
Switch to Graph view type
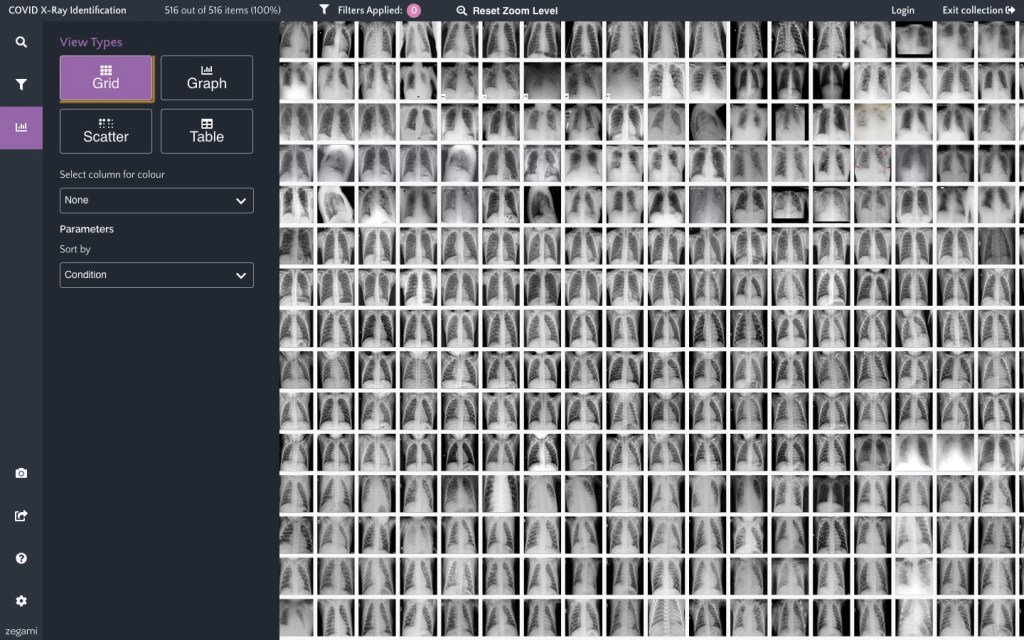tap(206, 78)
